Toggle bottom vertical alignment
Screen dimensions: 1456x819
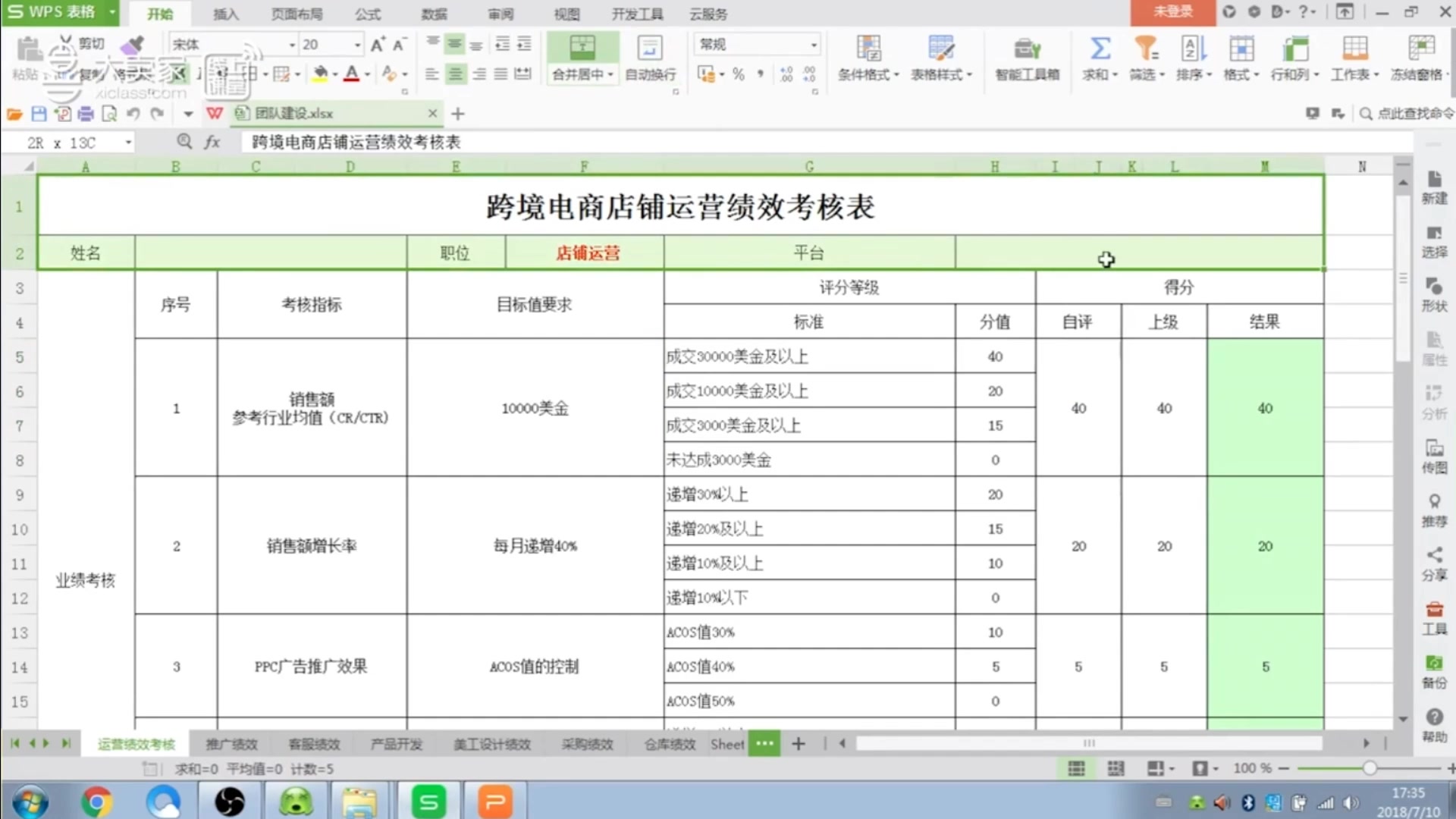tap(476, 44)
